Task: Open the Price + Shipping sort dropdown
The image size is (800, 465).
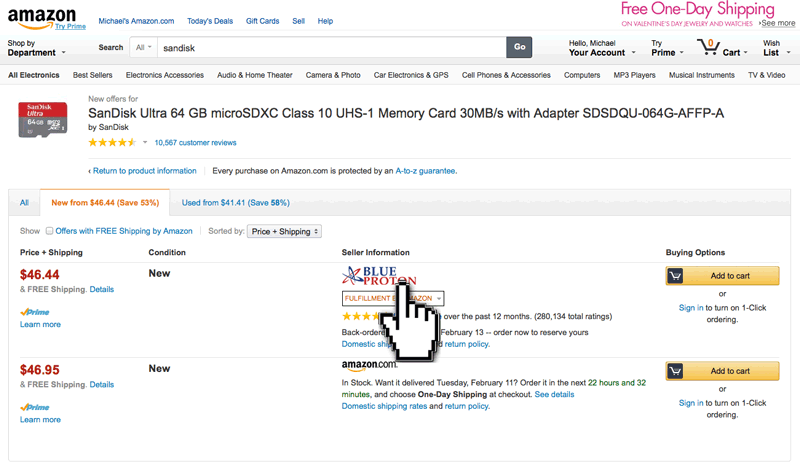Action: (x=285, y=232)
